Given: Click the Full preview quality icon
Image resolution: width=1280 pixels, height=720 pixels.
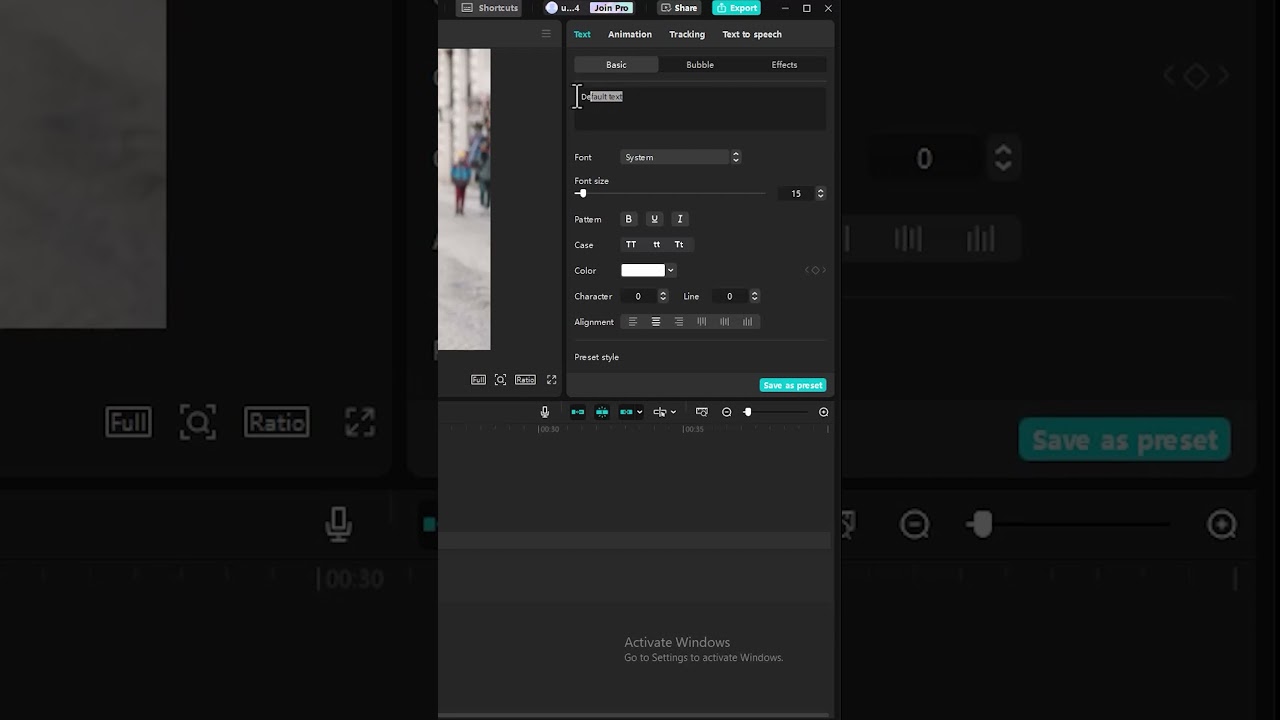Looking at the screenshot, I should [479, 380].
